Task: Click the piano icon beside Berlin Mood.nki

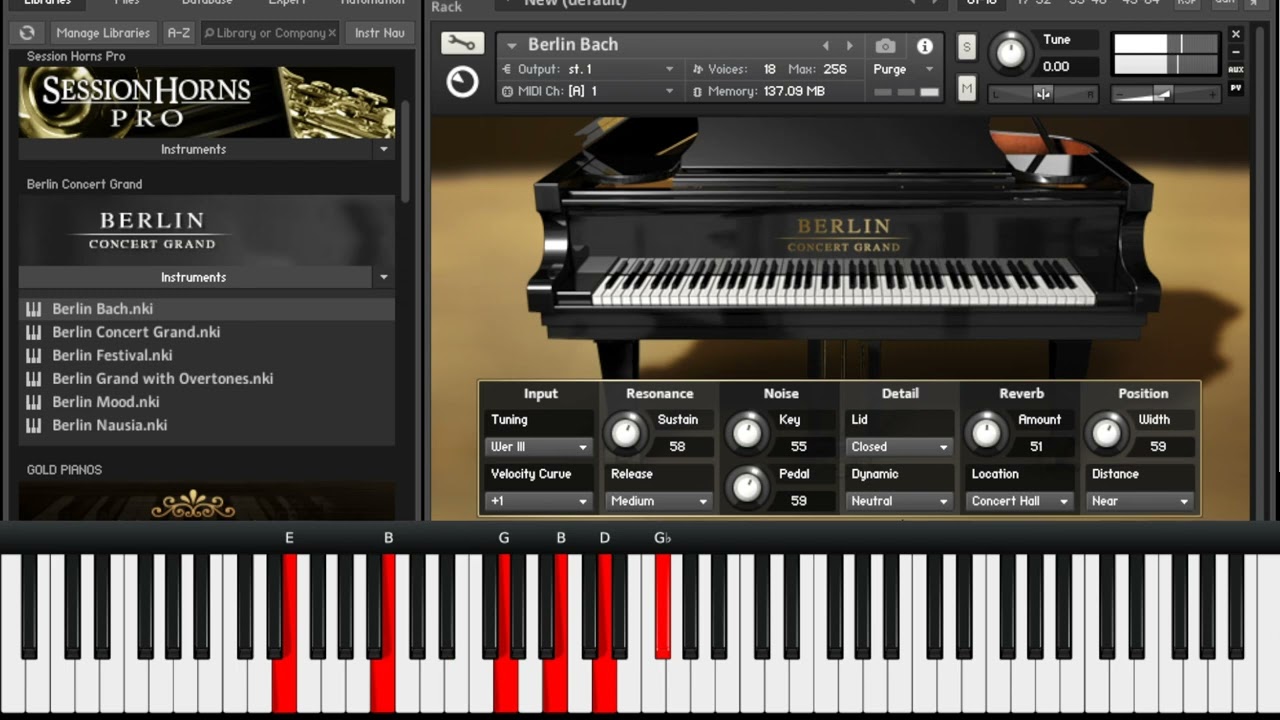Action: 34,402
